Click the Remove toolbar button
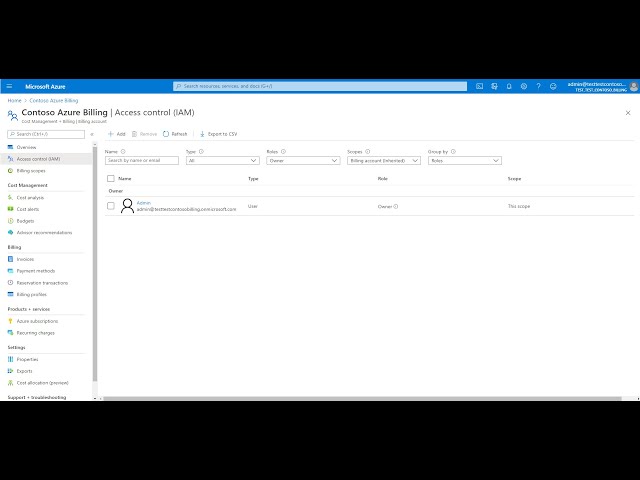This screenshot has width=640, height=480. 144,134
